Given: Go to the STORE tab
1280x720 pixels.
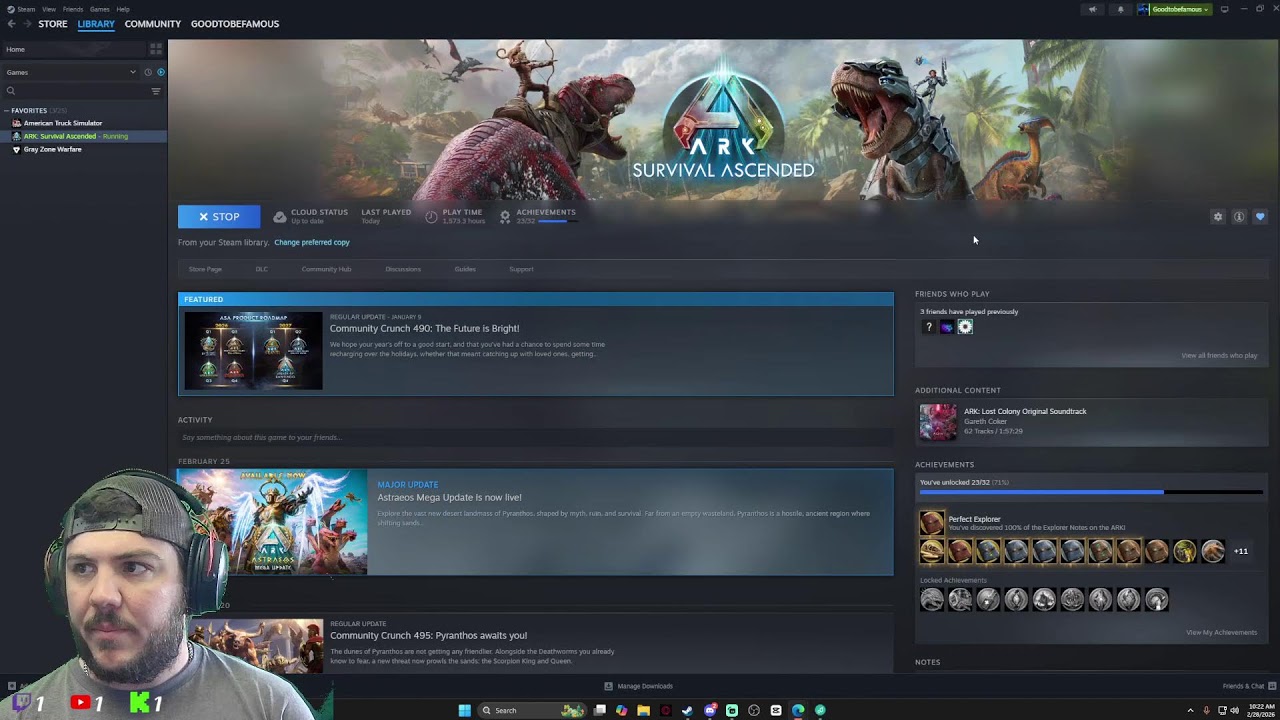Looking at the screenshot, I should 53,24.
